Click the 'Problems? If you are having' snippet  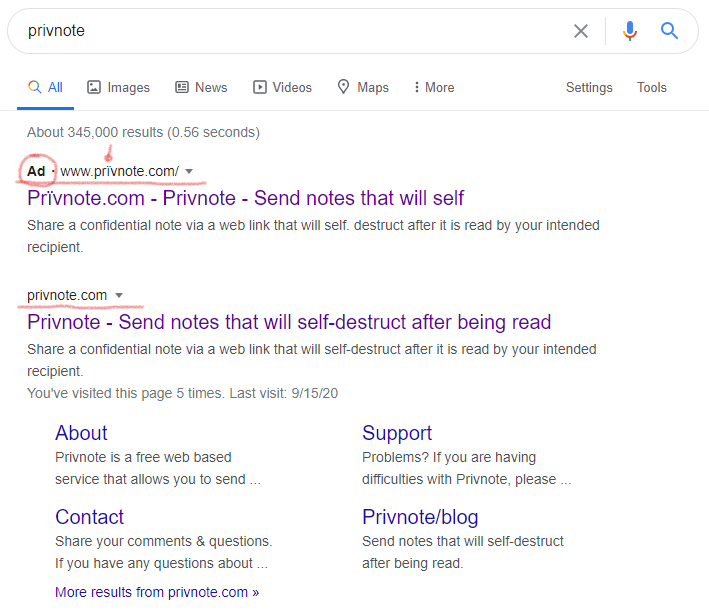coord(449,457)
